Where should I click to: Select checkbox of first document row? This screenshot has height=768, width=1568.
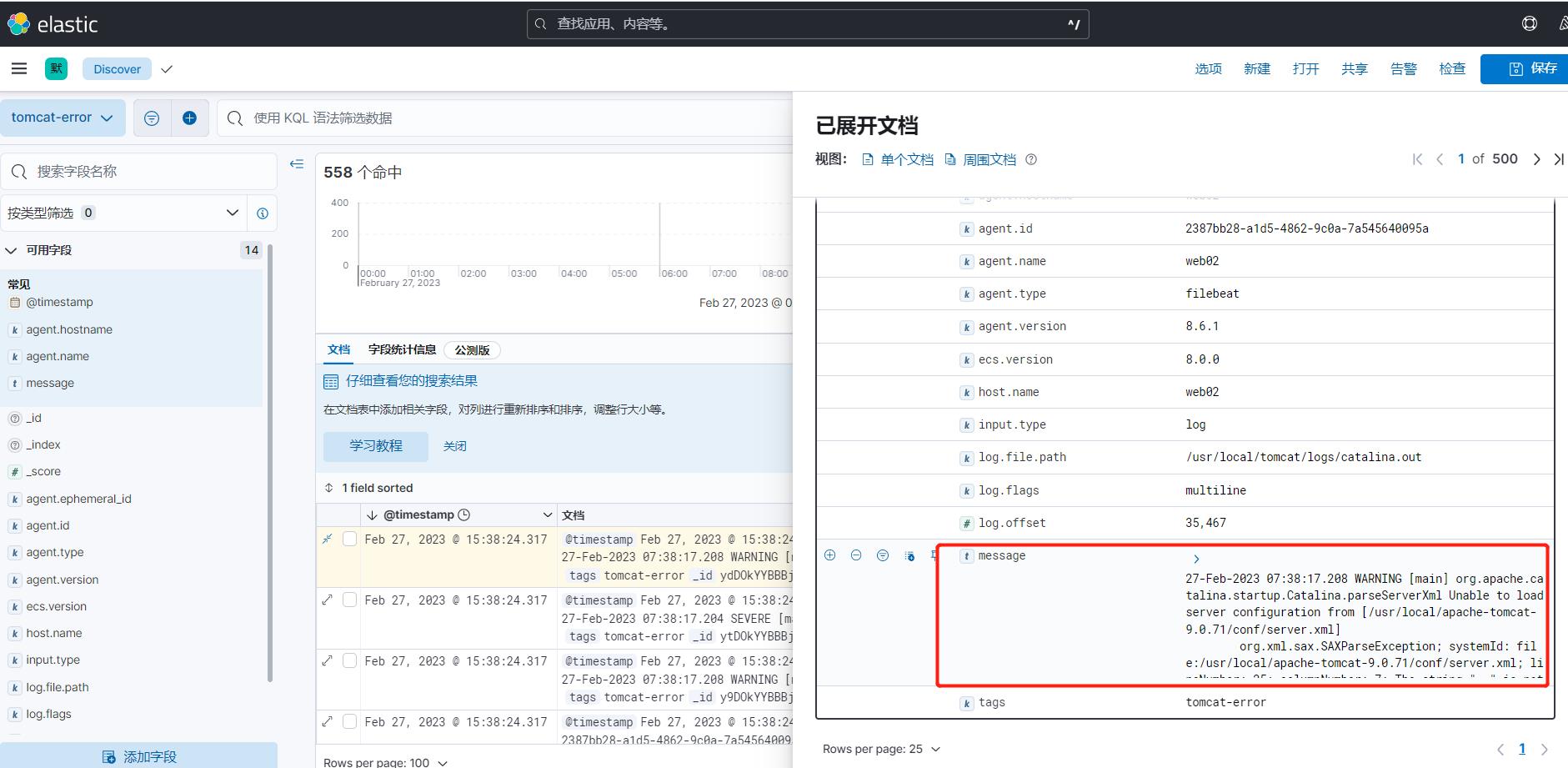point(350,539)
